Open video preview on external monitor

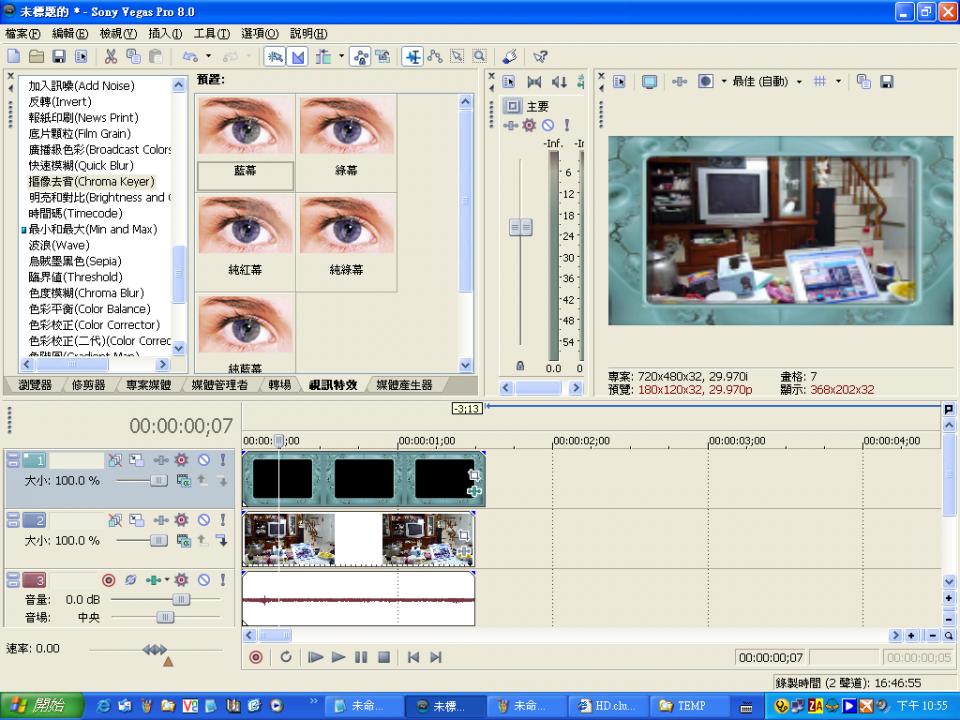pos(649,82)
